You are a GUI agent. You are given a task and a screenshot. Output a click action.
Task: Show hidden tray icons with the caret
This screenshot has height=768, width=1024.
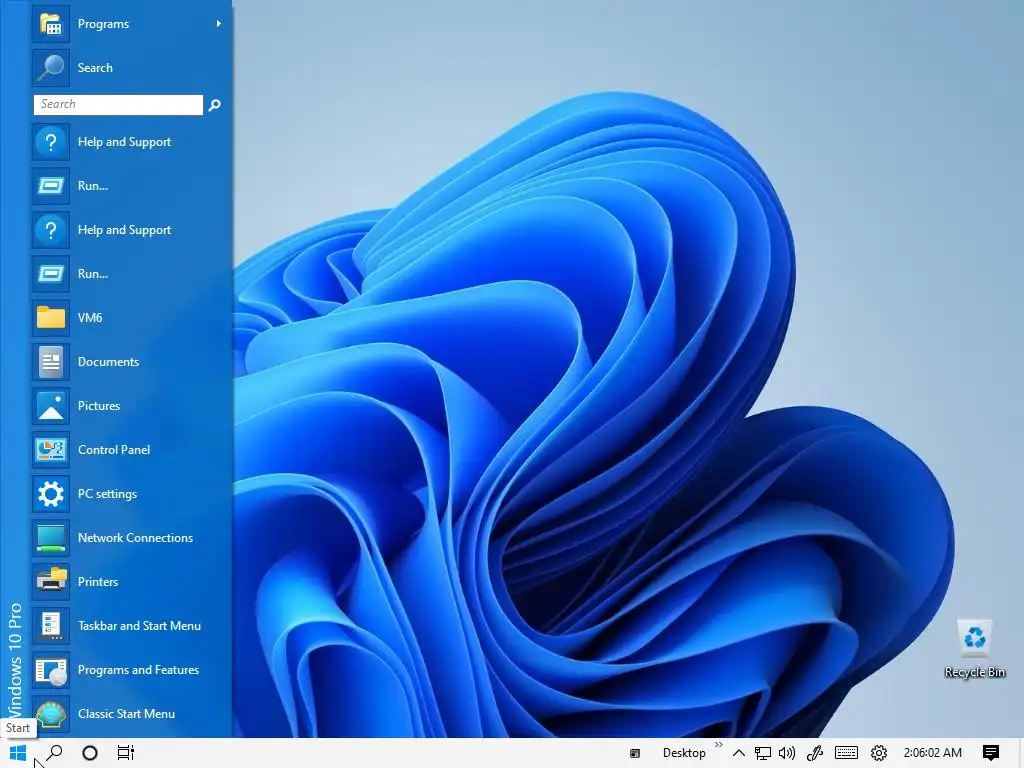click(x=739, y=753)
